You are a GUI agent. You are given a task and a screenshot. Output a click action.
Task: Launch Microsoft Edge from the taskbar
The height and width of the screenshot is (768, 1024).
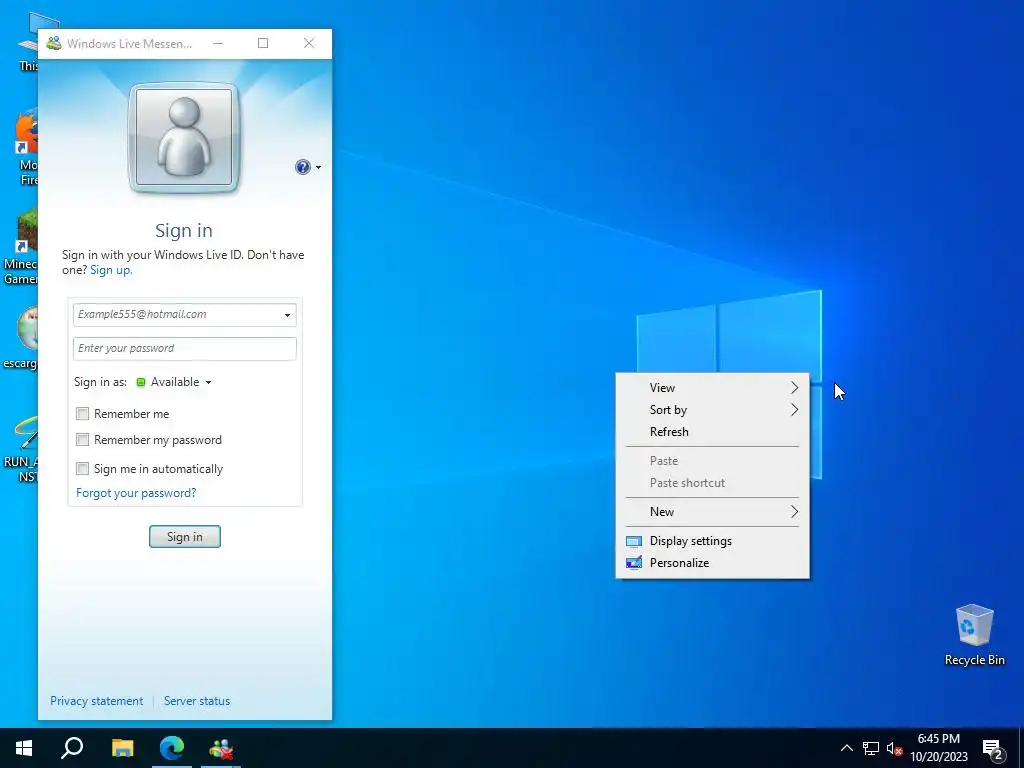point(172,748)
